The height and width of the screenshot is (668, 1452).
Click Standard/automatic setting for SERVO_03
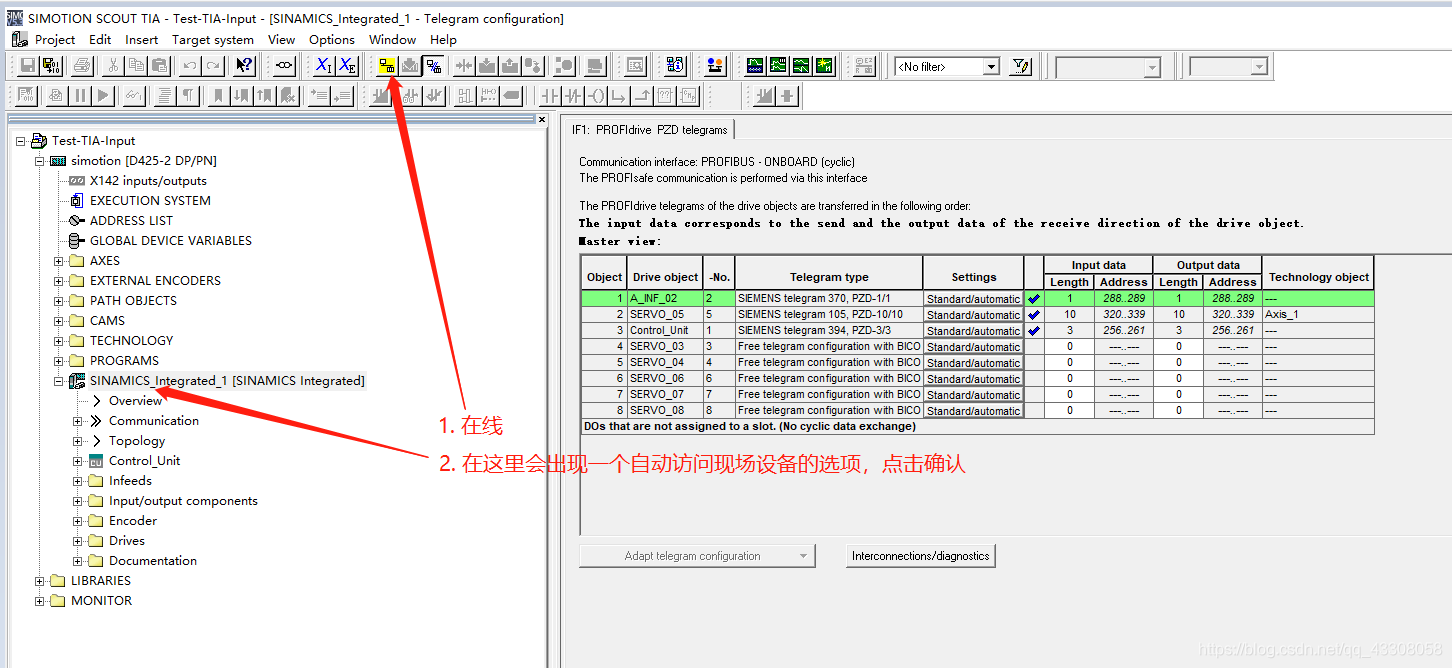(x=973, y=346)
